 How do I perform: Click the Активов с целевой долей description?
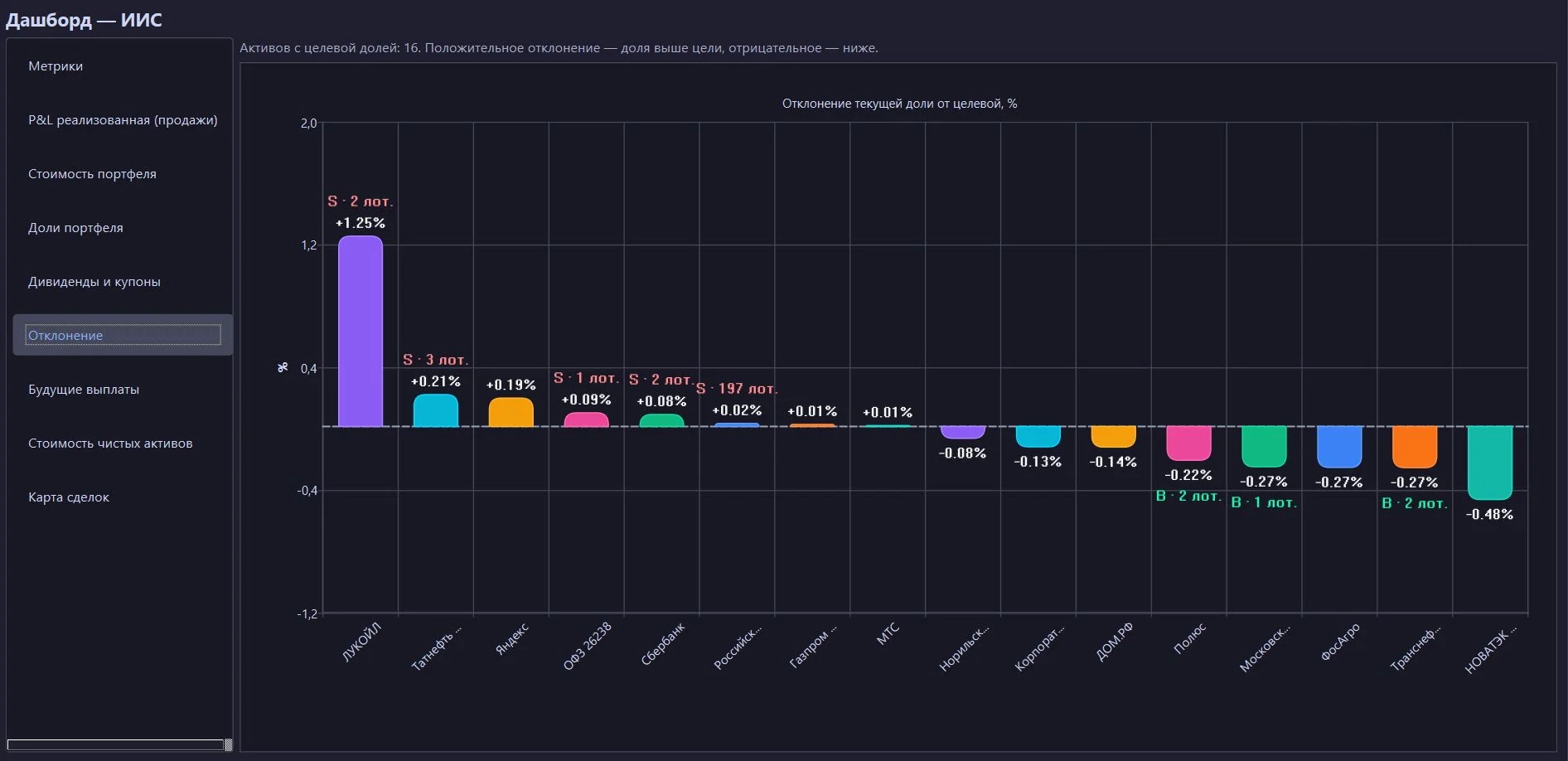click(x=559, y=48)
